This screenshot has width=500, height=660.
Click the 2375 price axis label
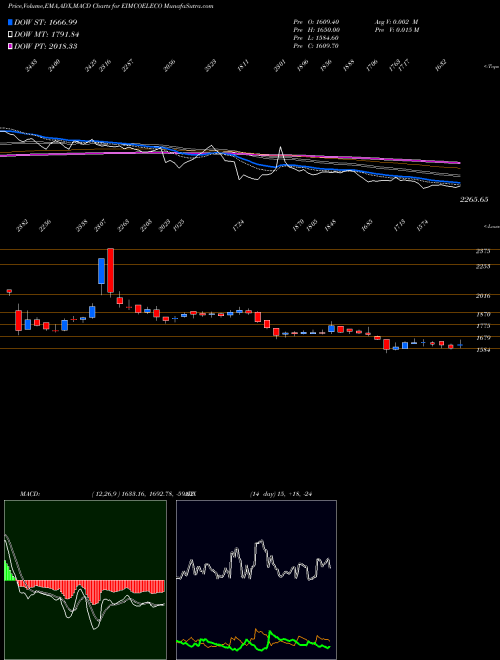pyautogui.click(x=483, y=251)
